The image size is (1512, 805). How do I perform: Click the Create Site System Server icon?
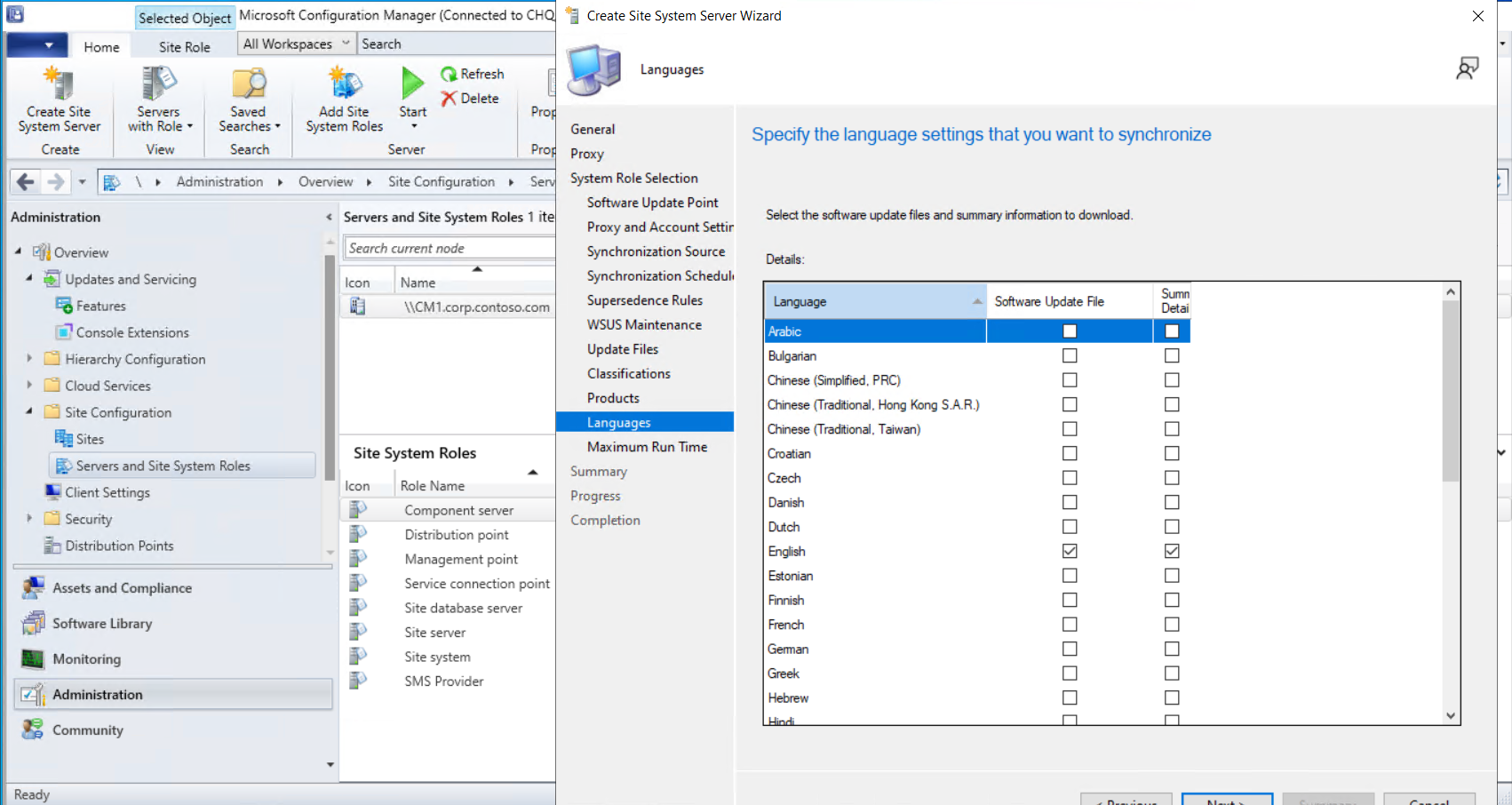(59, 84)
